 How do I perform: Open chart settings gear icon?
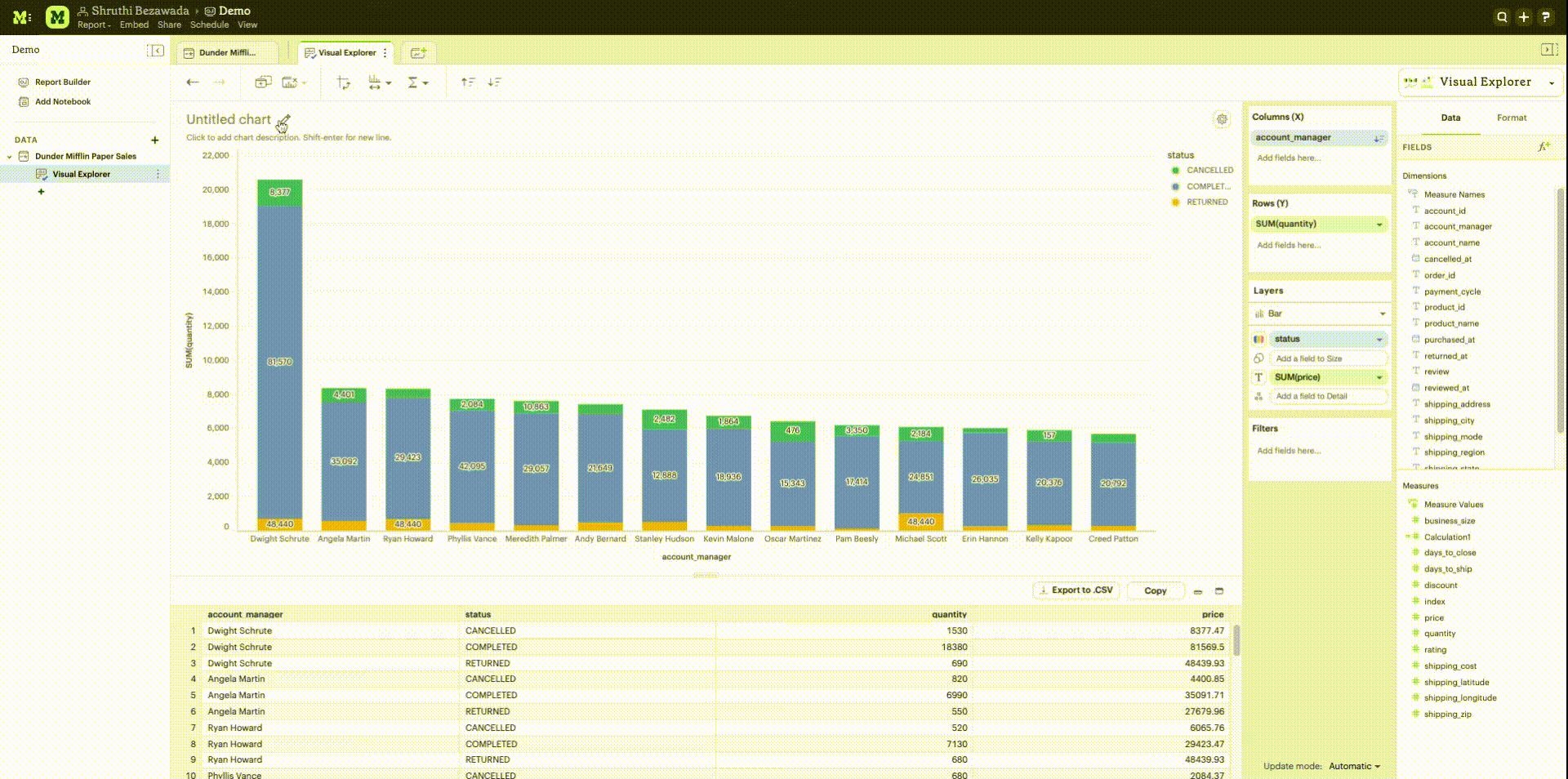1222,119
